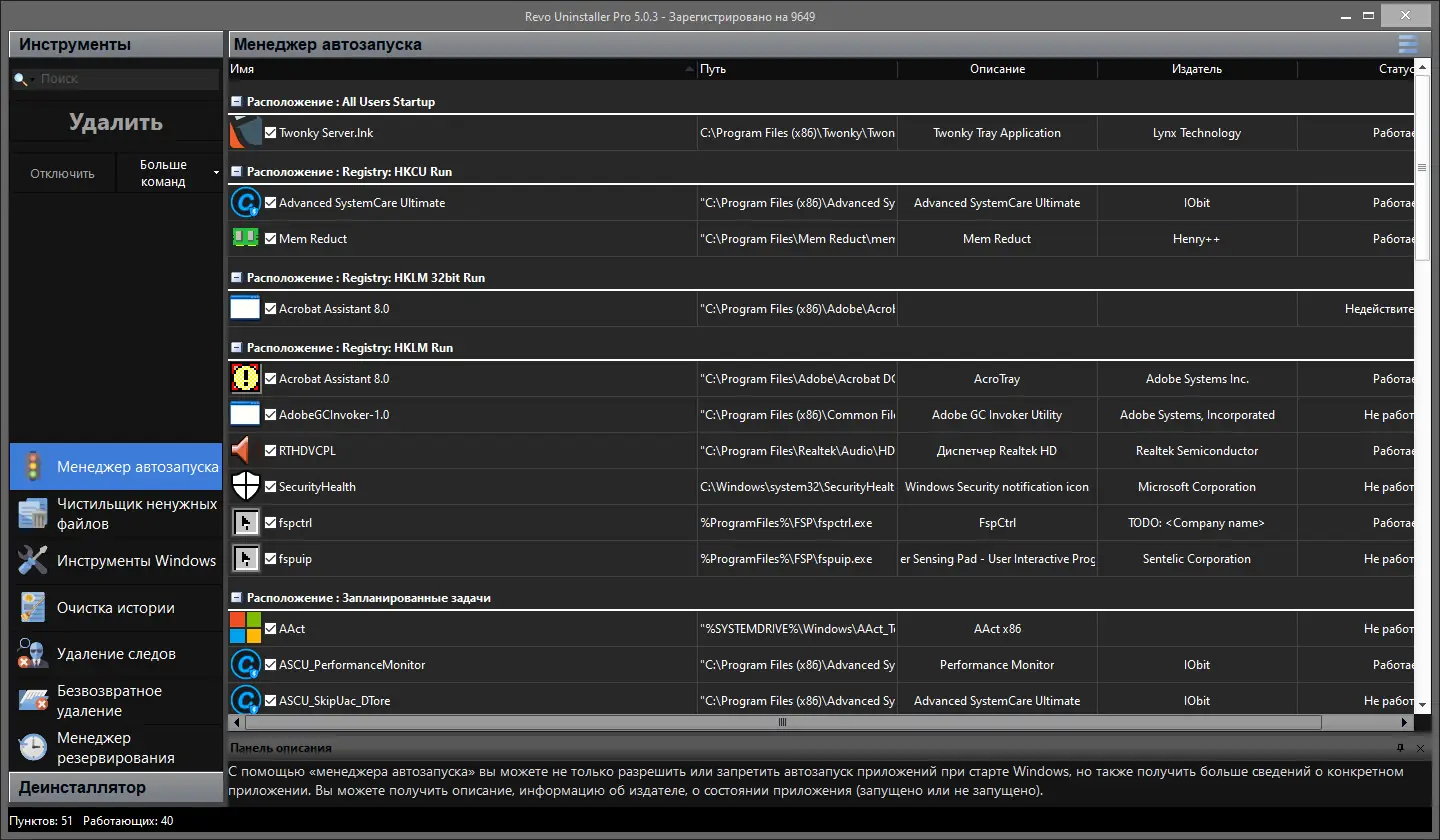Screen dimensions: 1440x840
Task: Open the search options magnifier dropdown
Action: 24,79
